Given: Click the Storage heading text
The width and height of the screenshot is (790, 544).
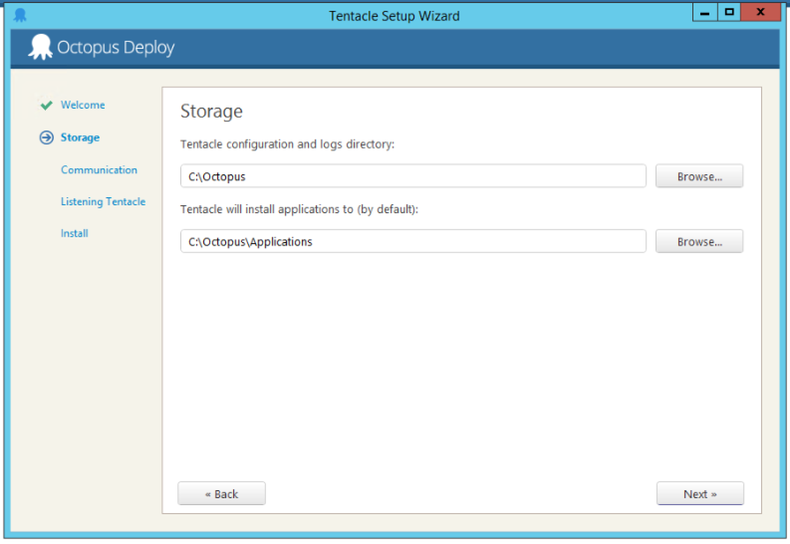Looking at the screenshot, I should [x=212, y=111].
